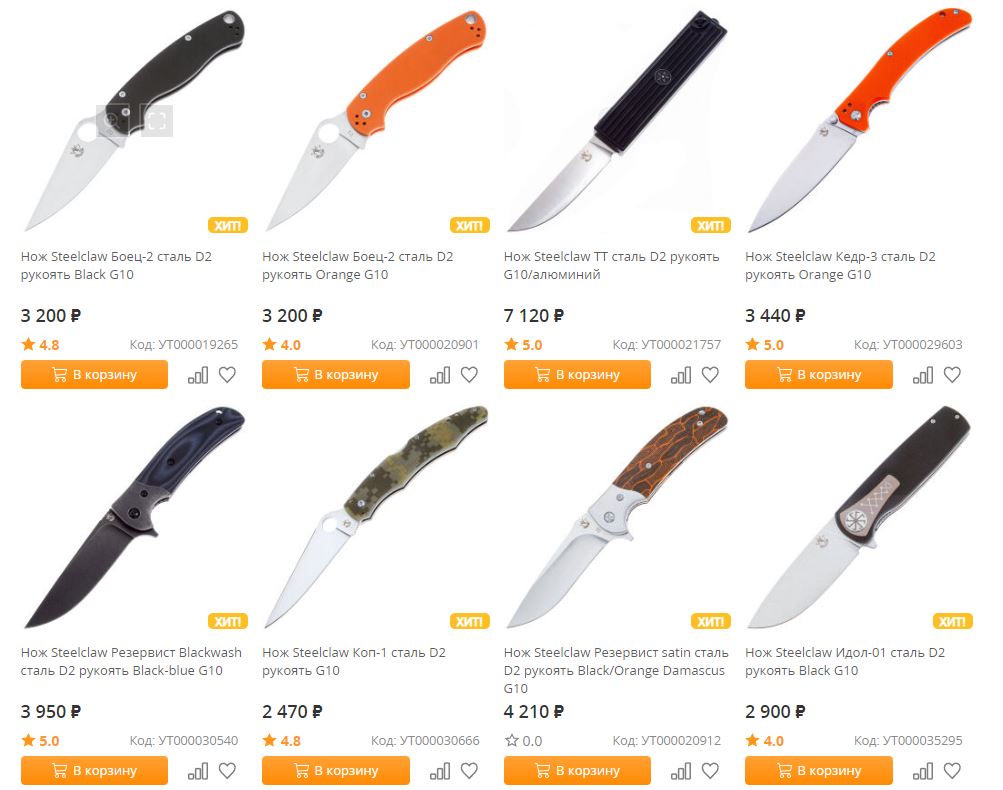1003x790 pixels.
Task: Open Резервист Blackwash Black-blue G10 title link
Action: (x=131, y=661)
